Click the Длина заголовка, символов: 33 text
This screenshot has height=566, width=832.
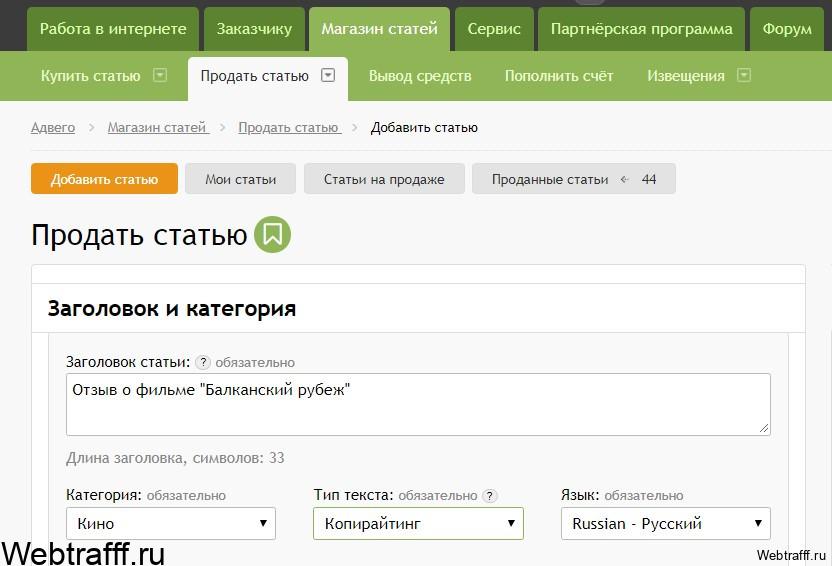(x=175, y=458)
